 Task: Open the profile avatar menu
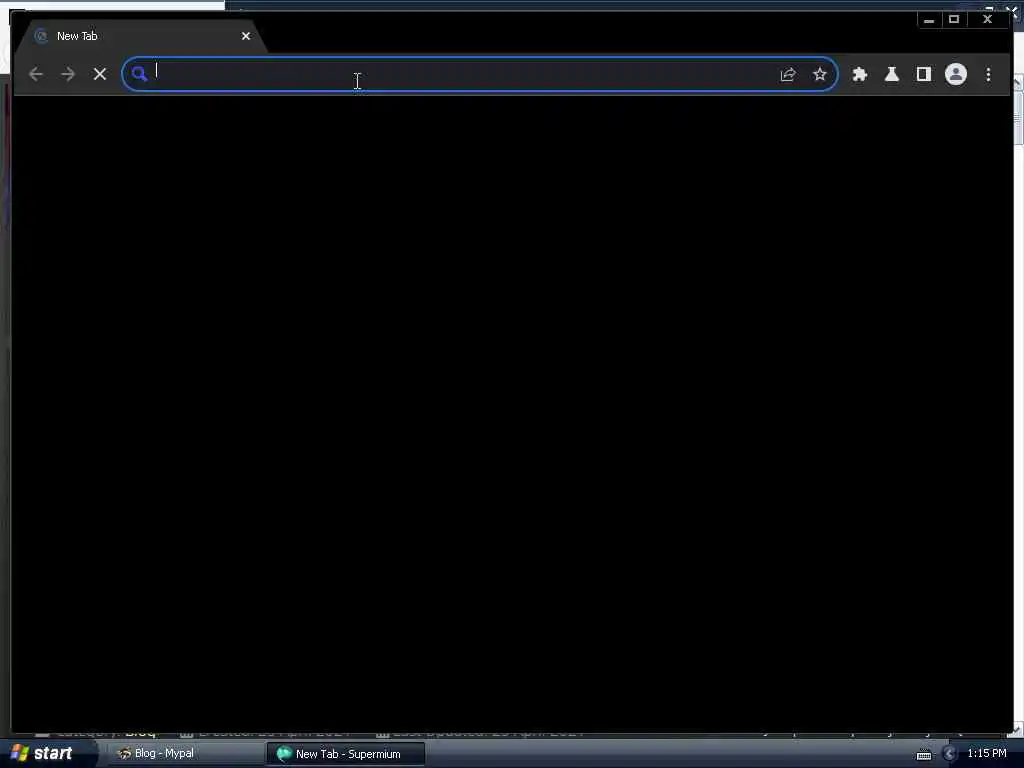(x=955, y=74)
